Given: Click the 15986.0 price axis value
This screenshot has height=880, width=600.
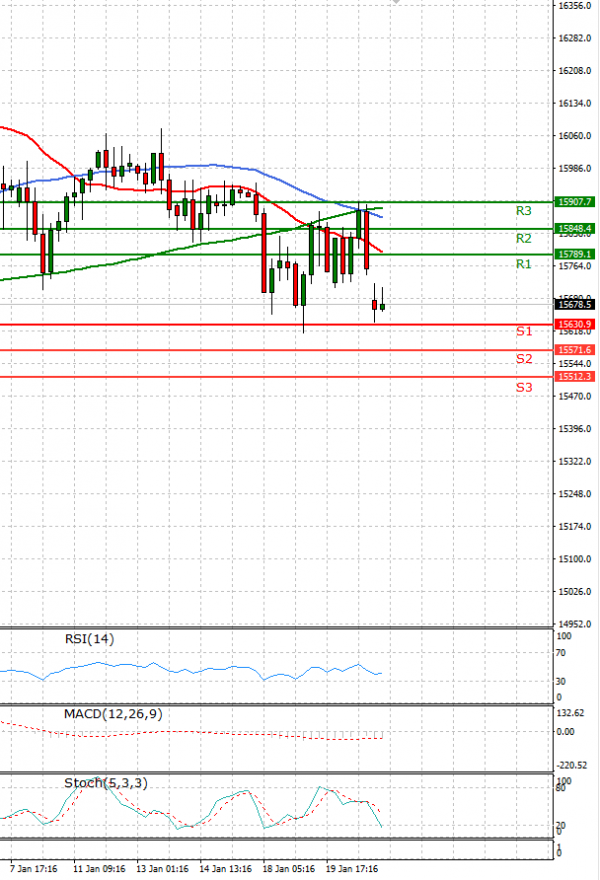Looking at the screenshot, I should pos(575,168).
